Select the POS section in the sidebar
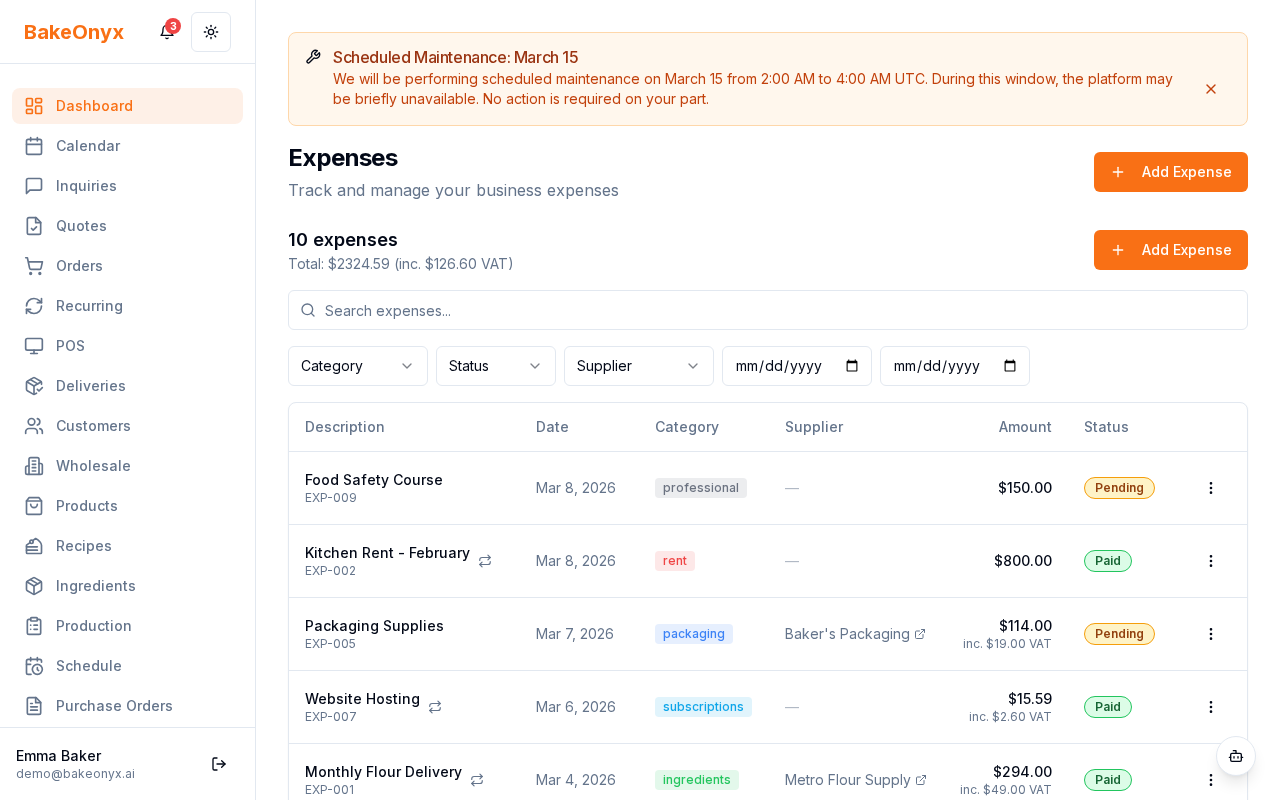1280x800 pixels. pos(70,346)
